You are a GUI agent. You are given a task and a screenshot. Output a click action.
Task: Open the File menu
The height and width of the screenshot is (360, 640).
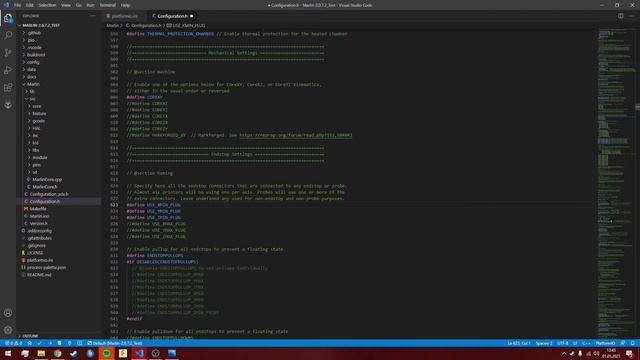coord(18,5)
